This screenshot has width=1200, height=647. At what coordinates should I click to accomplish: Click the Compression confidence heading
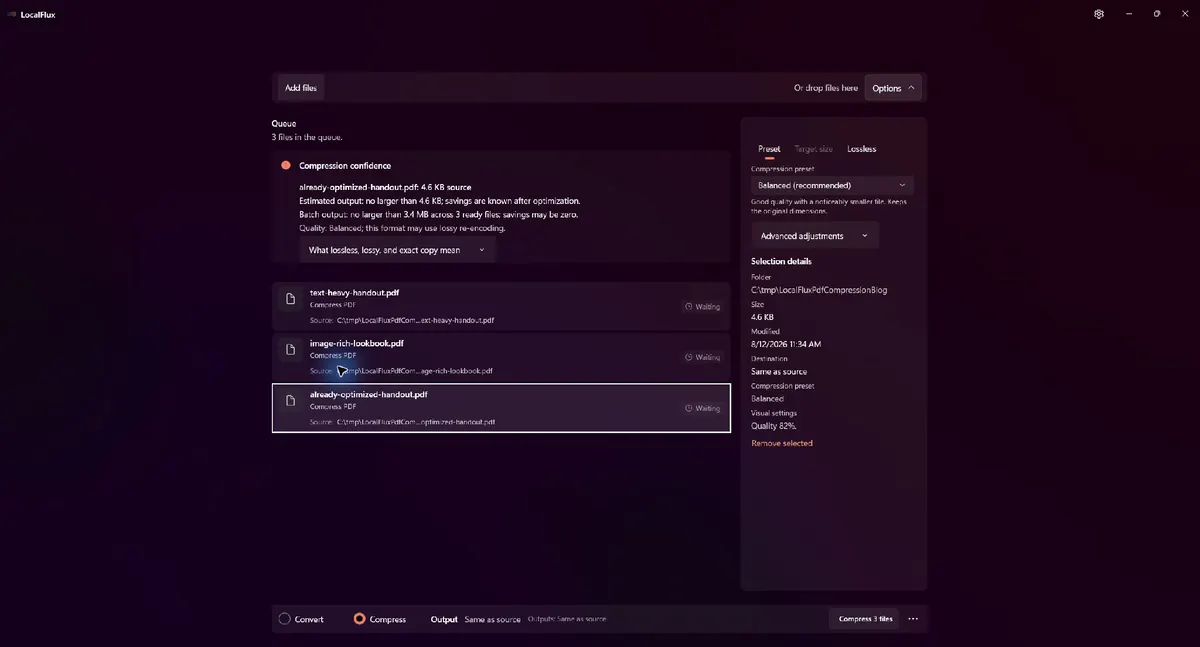(x=345, y=166)
